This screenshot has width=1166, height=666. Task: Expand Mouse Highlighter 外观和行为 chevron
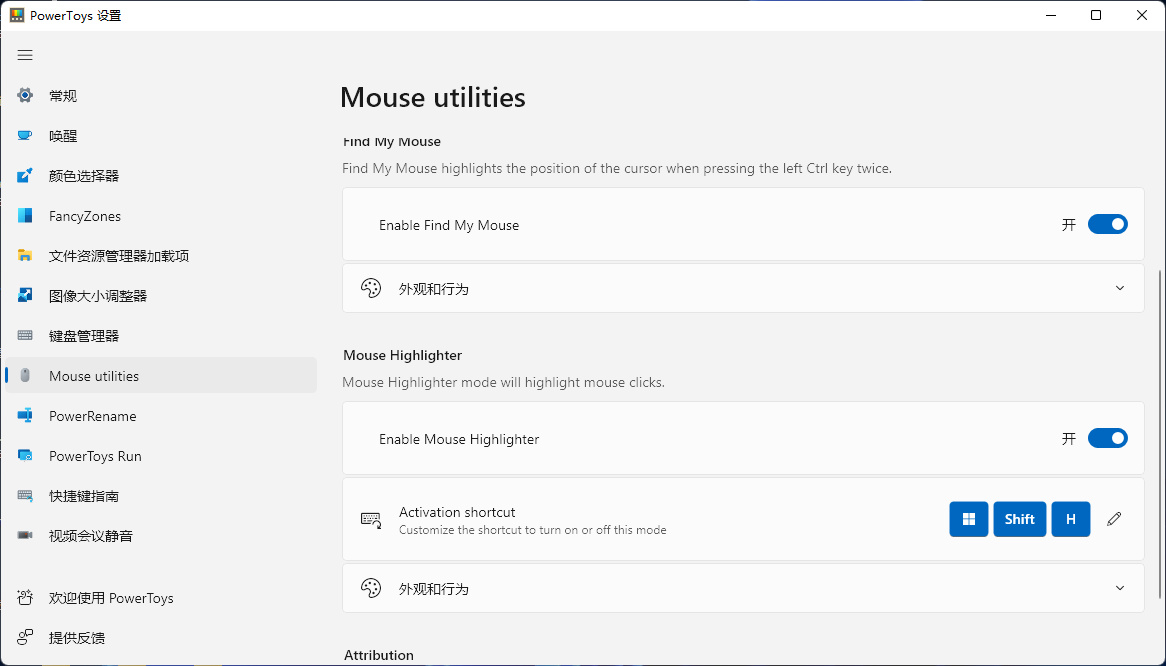pyautogui.click(x=1119, y=588)
